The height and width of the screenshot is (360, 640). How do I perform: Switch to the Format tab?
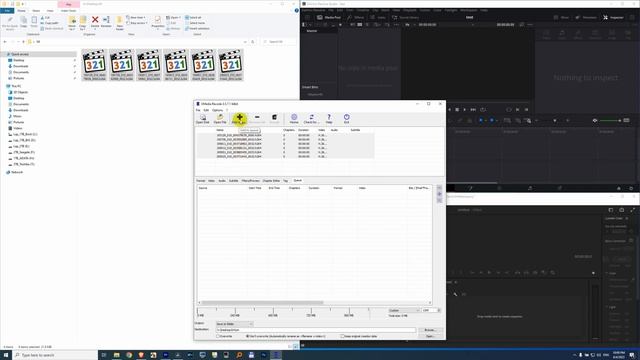pos(201,180)
